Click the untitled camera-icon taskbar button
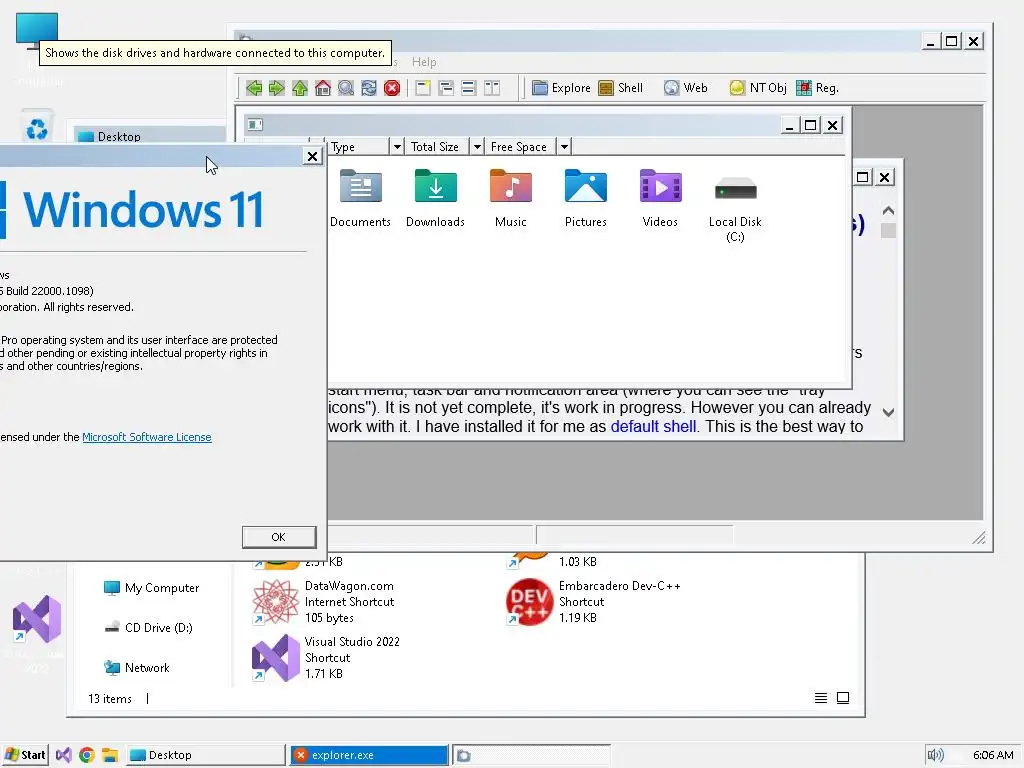This screenshot has height=768, width=1024. (531, 755)
